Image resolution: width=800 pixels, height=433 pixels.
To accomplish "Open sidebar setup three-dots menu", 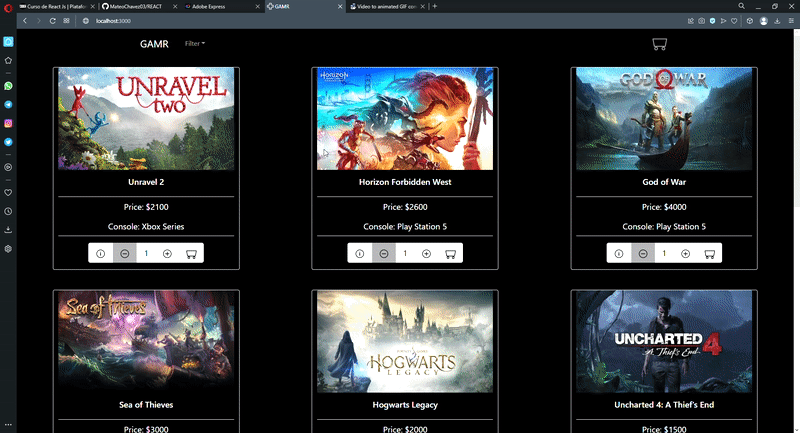I will (x=8, y=424).
